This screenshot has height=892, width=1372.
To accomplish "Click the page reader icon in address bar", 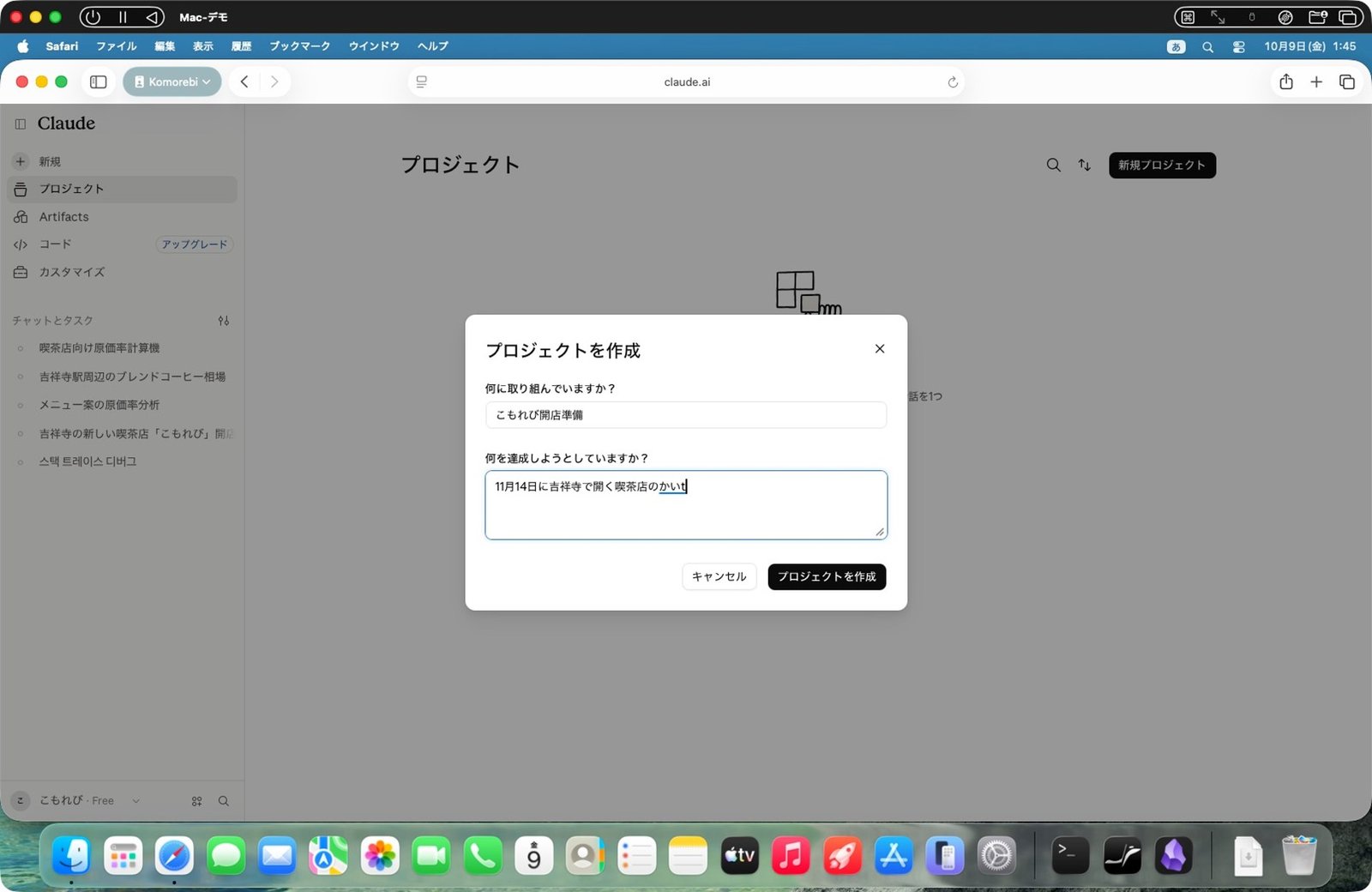I will point(422,82).
